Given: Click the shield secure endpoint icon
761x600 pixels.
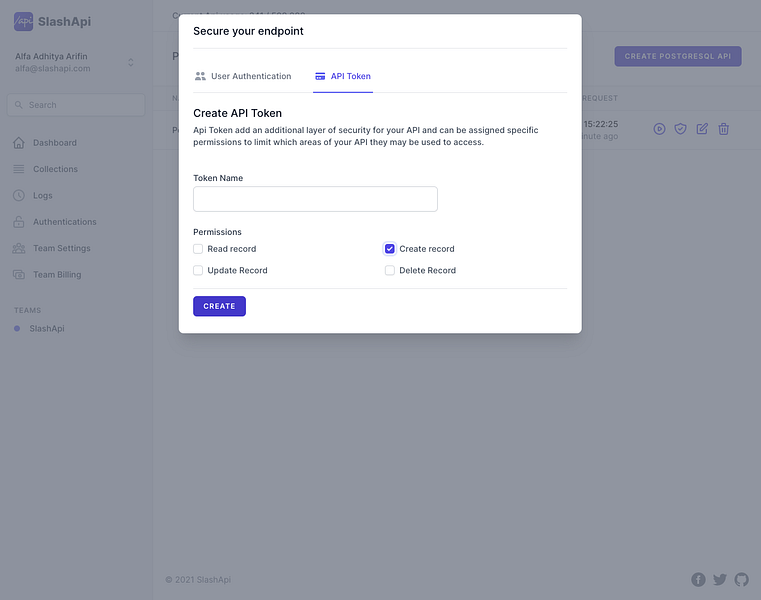Looking at the screenshot, I should pos(680,129).
